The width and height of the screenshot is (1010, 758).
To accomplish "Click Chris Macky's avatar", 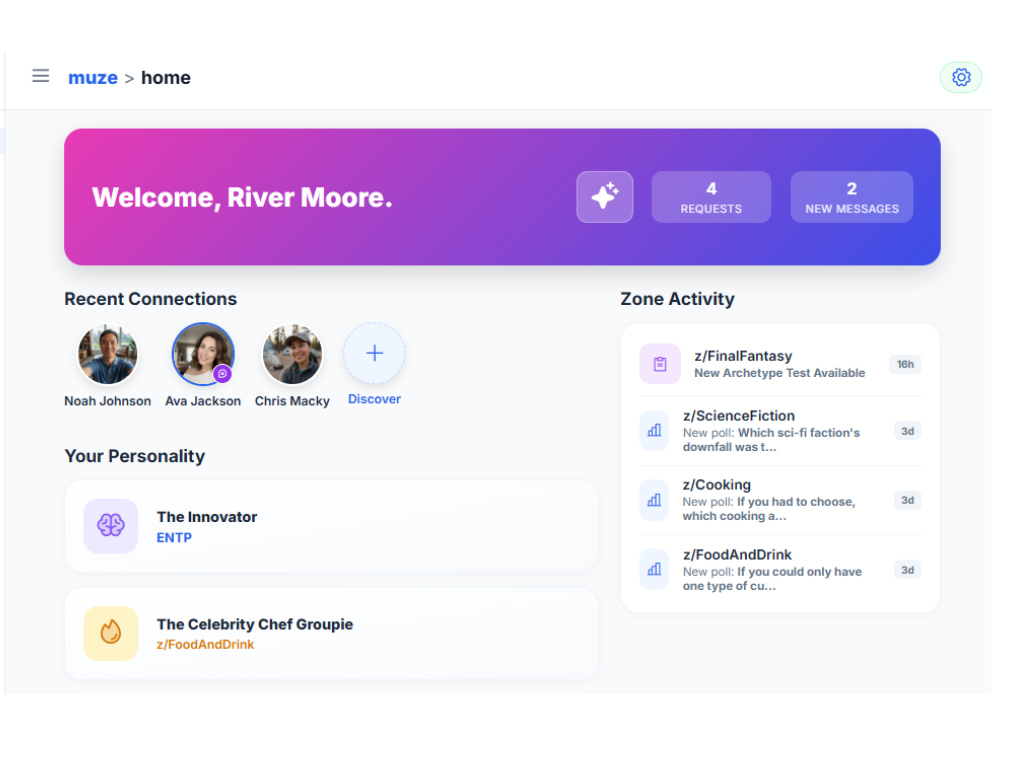I will (x=292, y=353).
